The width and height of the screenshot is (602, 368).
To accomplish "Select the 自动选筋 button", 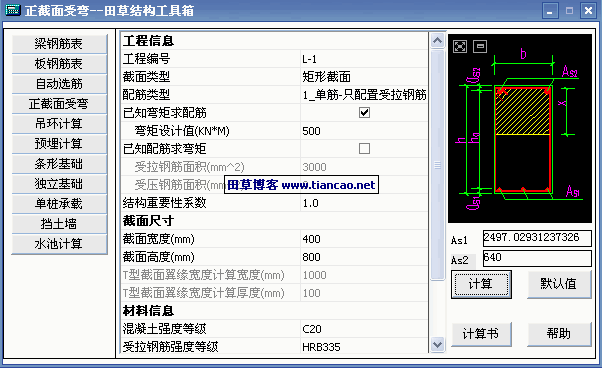I will pyautogui.click(x=59, y=84).
